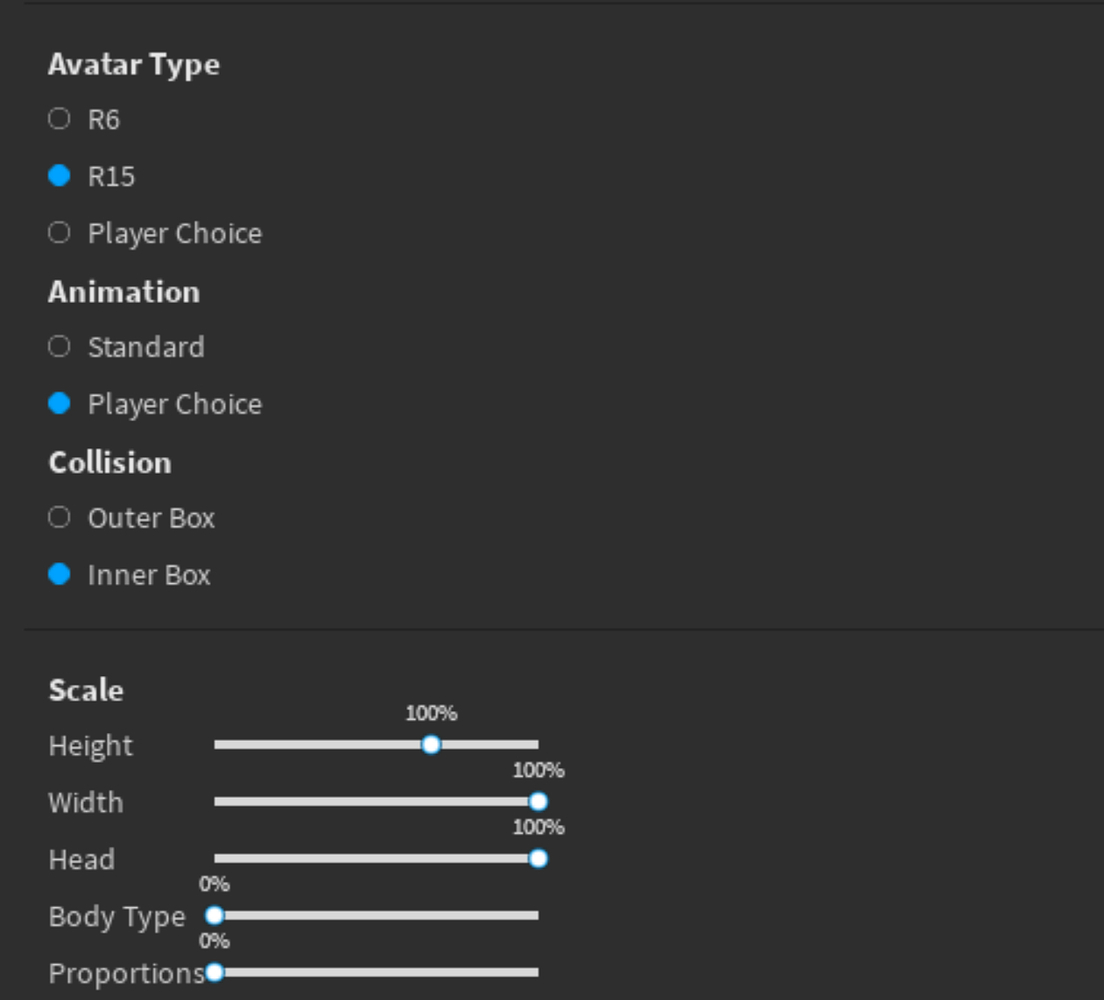Select Player Choice under Animation
The height and width of the screenshot is (1000, 1104).
pos(57,404)
